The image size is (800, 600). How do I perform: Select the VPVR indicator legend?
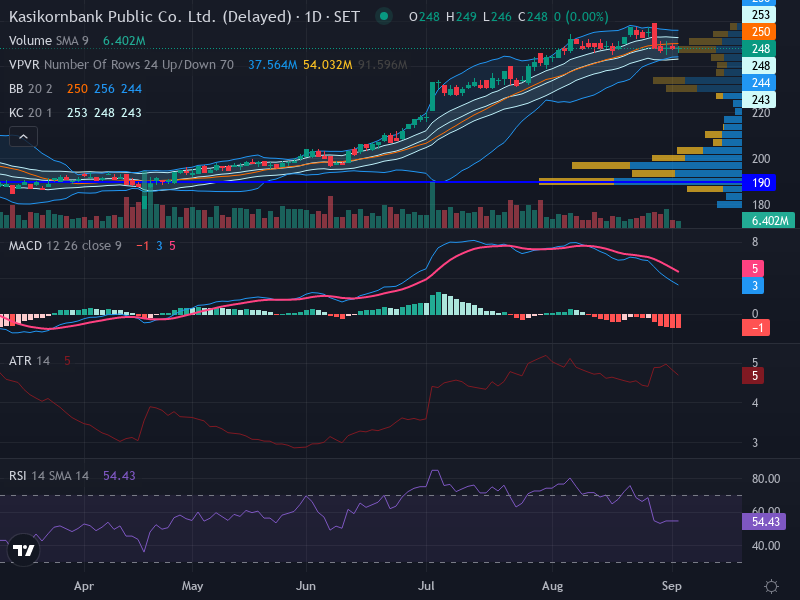tap(121, 65)
